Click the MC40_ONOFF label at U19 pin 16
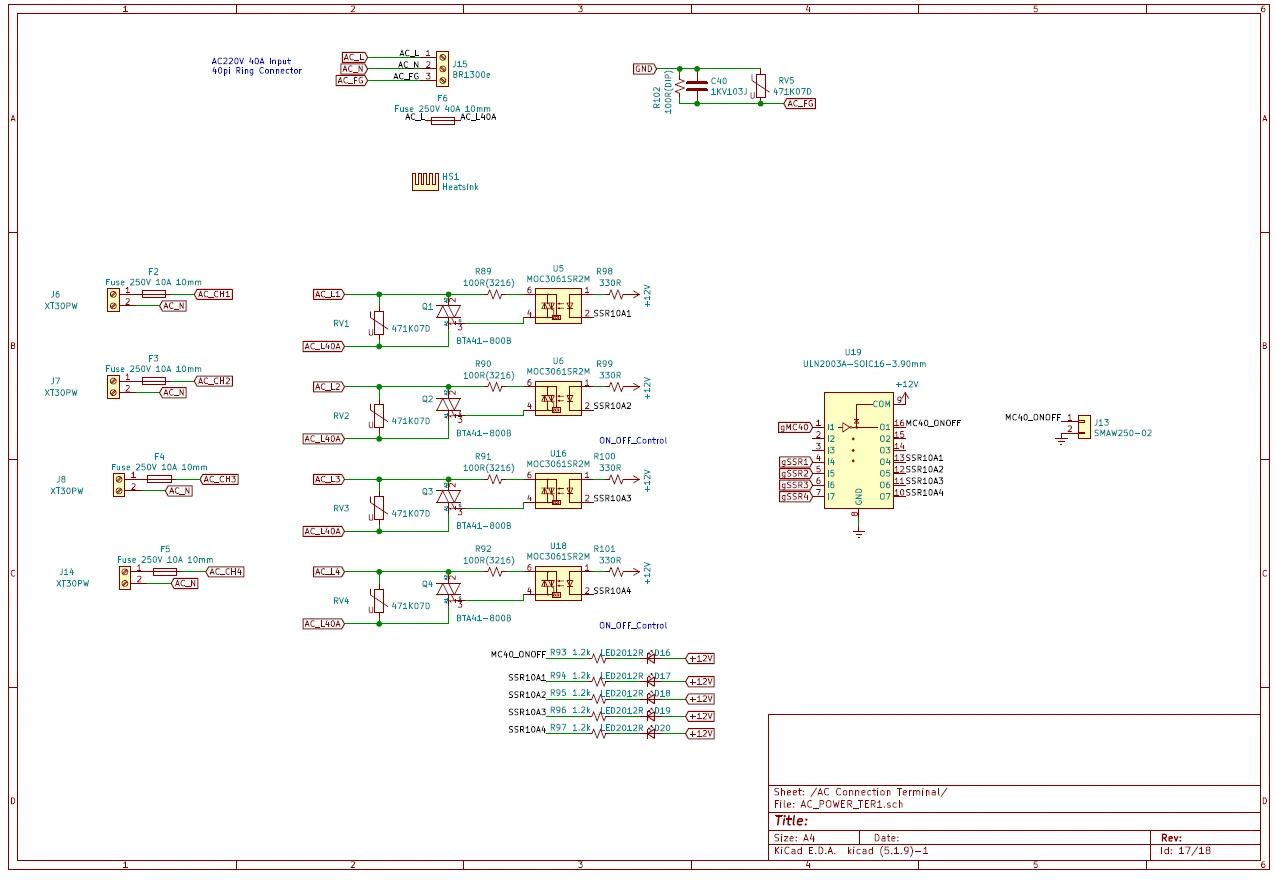 (x=933, y=423)
